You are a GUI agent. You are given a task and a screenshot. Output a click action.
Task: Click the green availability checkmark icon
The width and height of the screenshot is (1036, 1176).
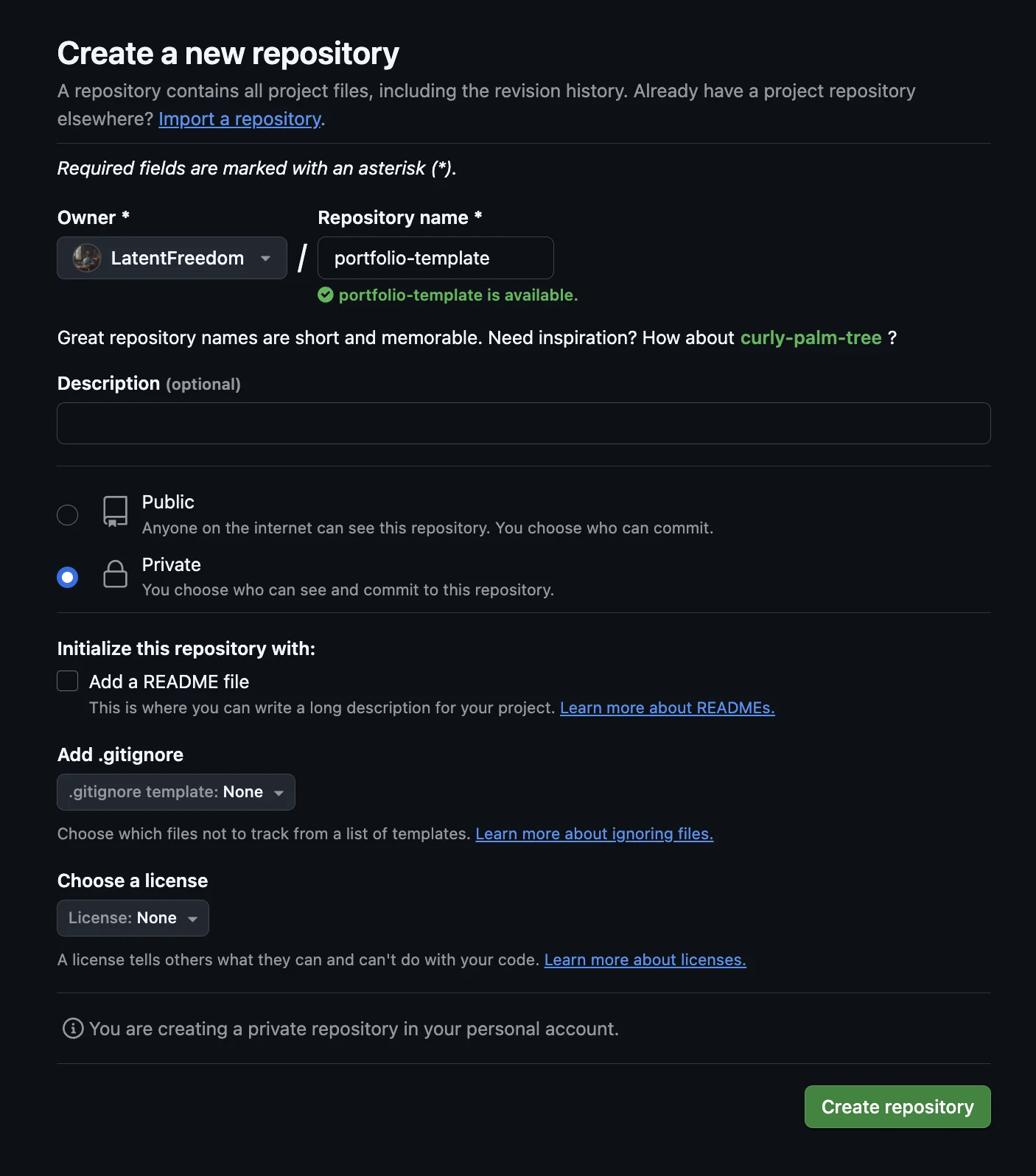(325, 295)
